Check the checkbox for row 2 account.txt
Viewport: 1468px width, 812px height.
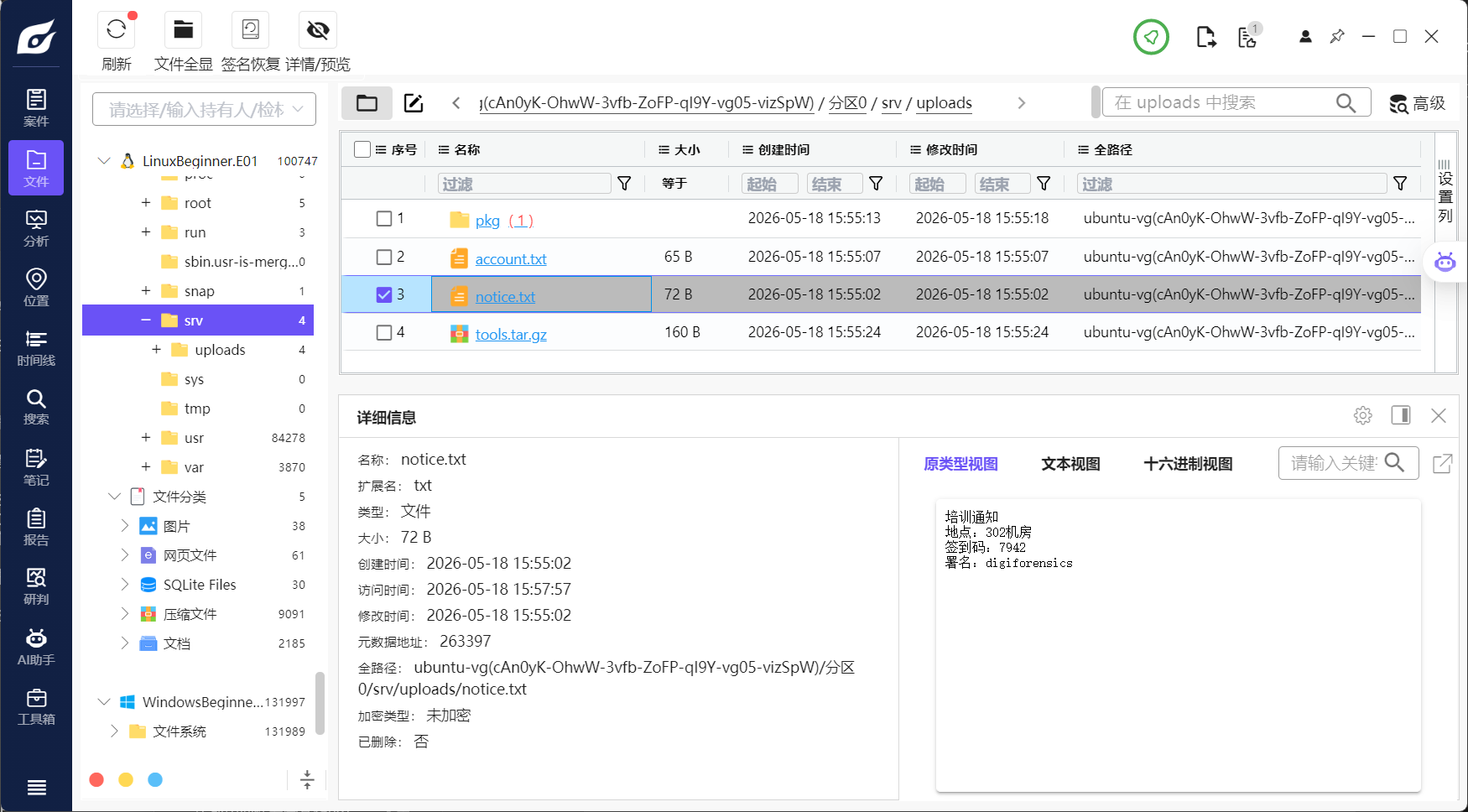(384, 257)
